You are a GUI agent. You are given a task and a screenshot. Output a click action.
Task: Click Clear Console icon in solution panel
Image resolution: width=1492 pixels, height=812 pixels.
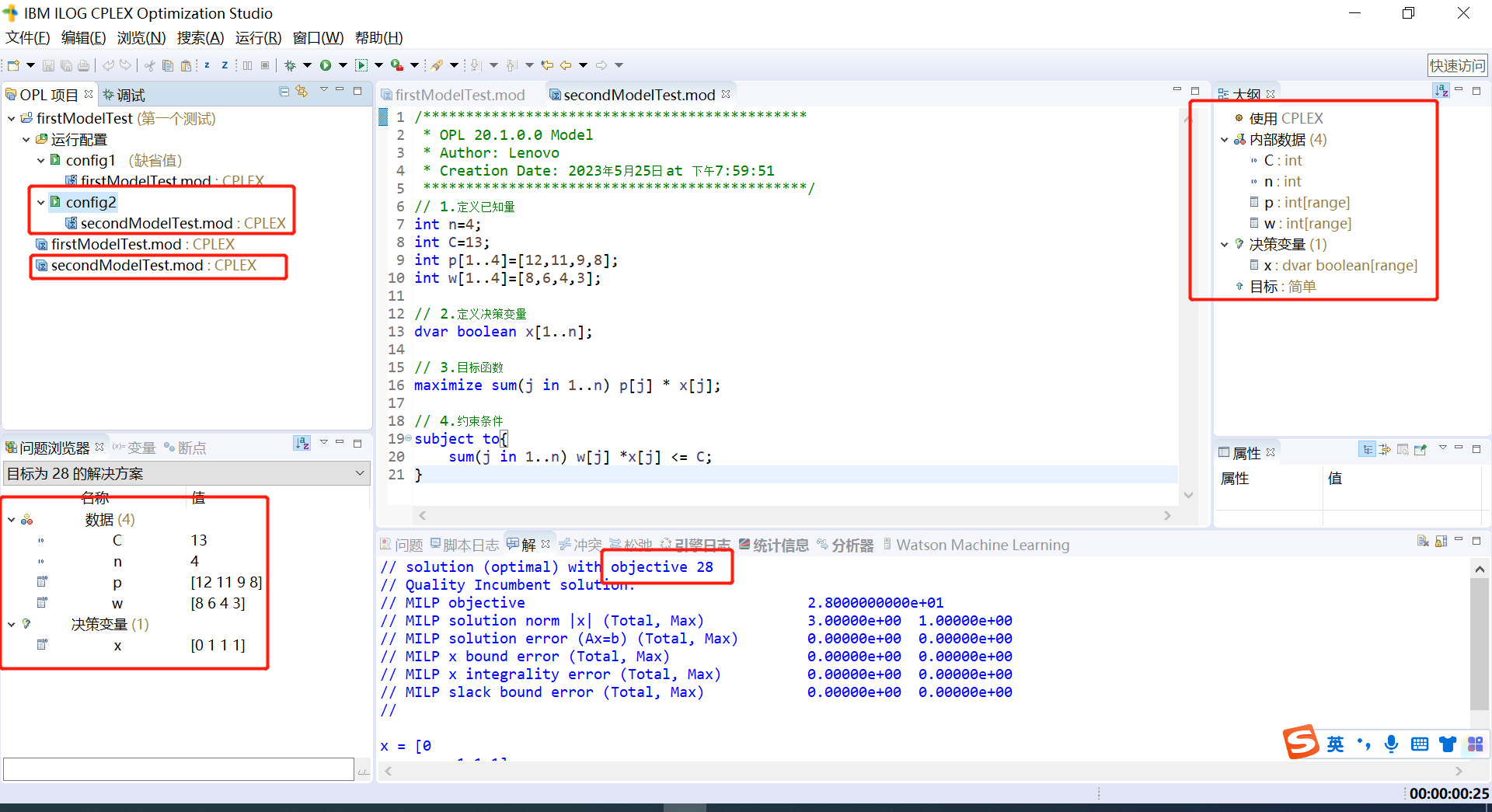1423,542
